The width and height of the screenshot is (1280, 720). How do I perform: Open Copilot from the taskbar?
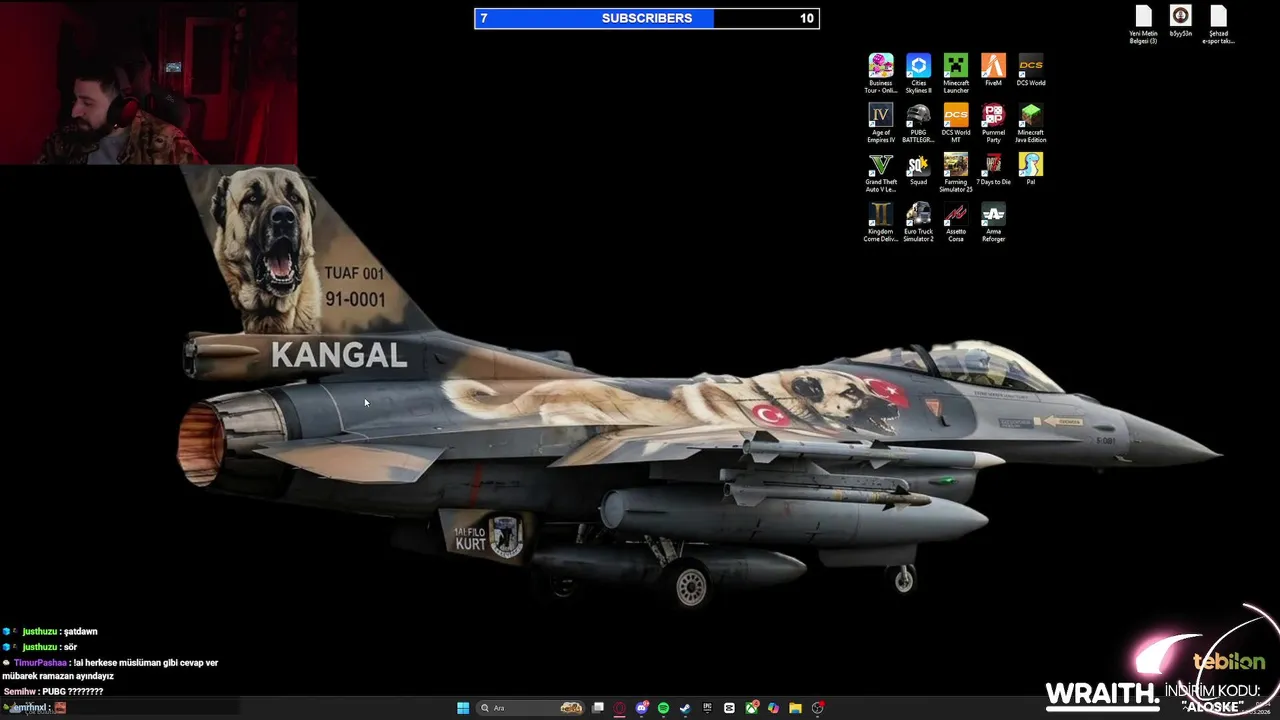click(x=773, y=708)
